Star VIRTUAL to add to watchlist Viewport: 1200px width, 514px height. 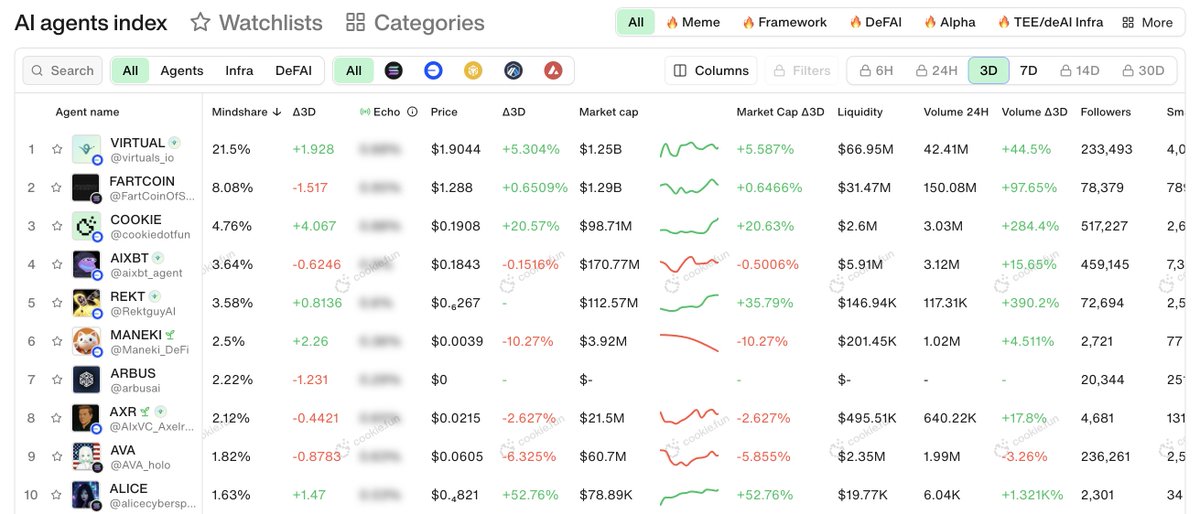click(57, 149)
